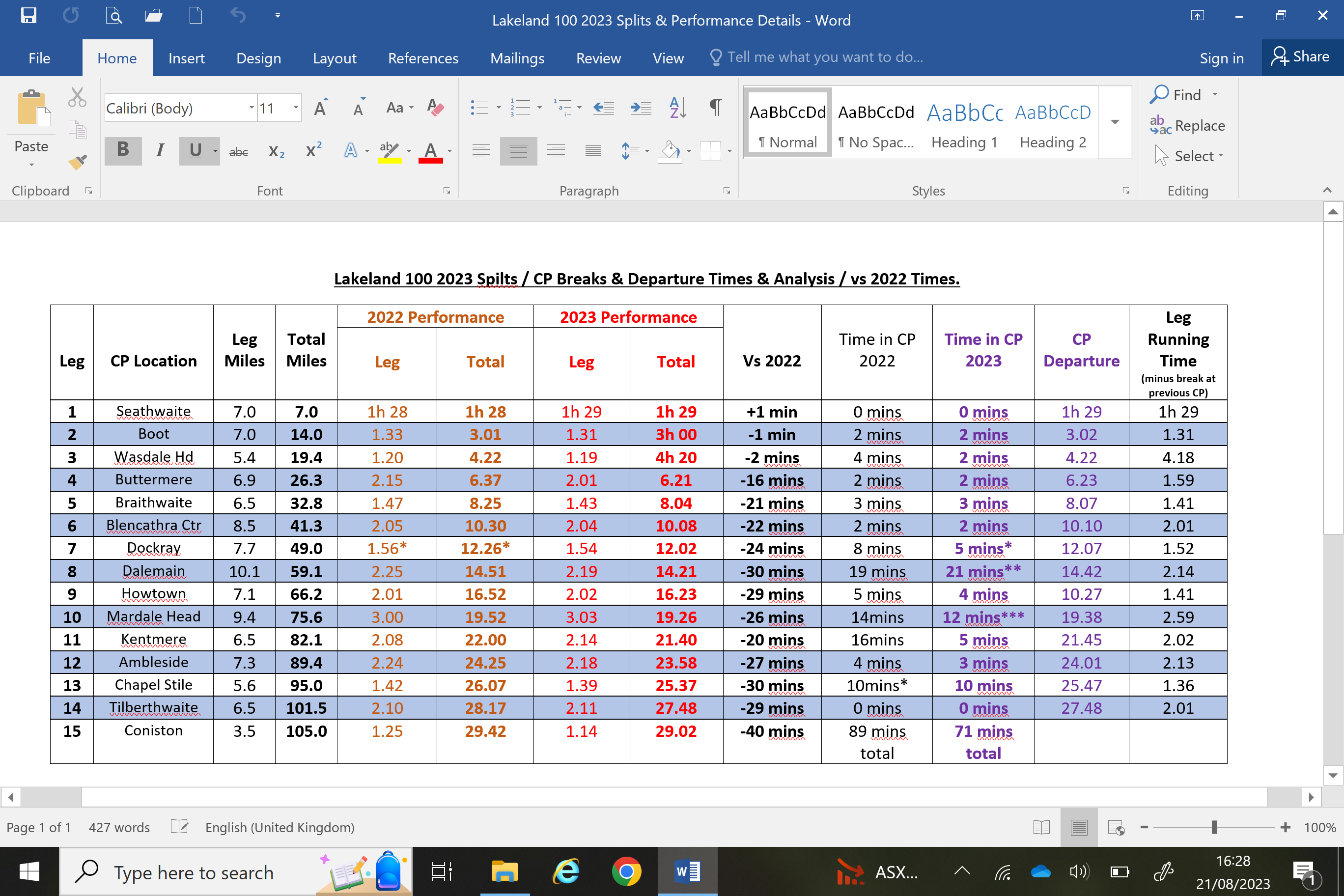Click the Sort A-Z icon
1344x896 pixels.
677,108
